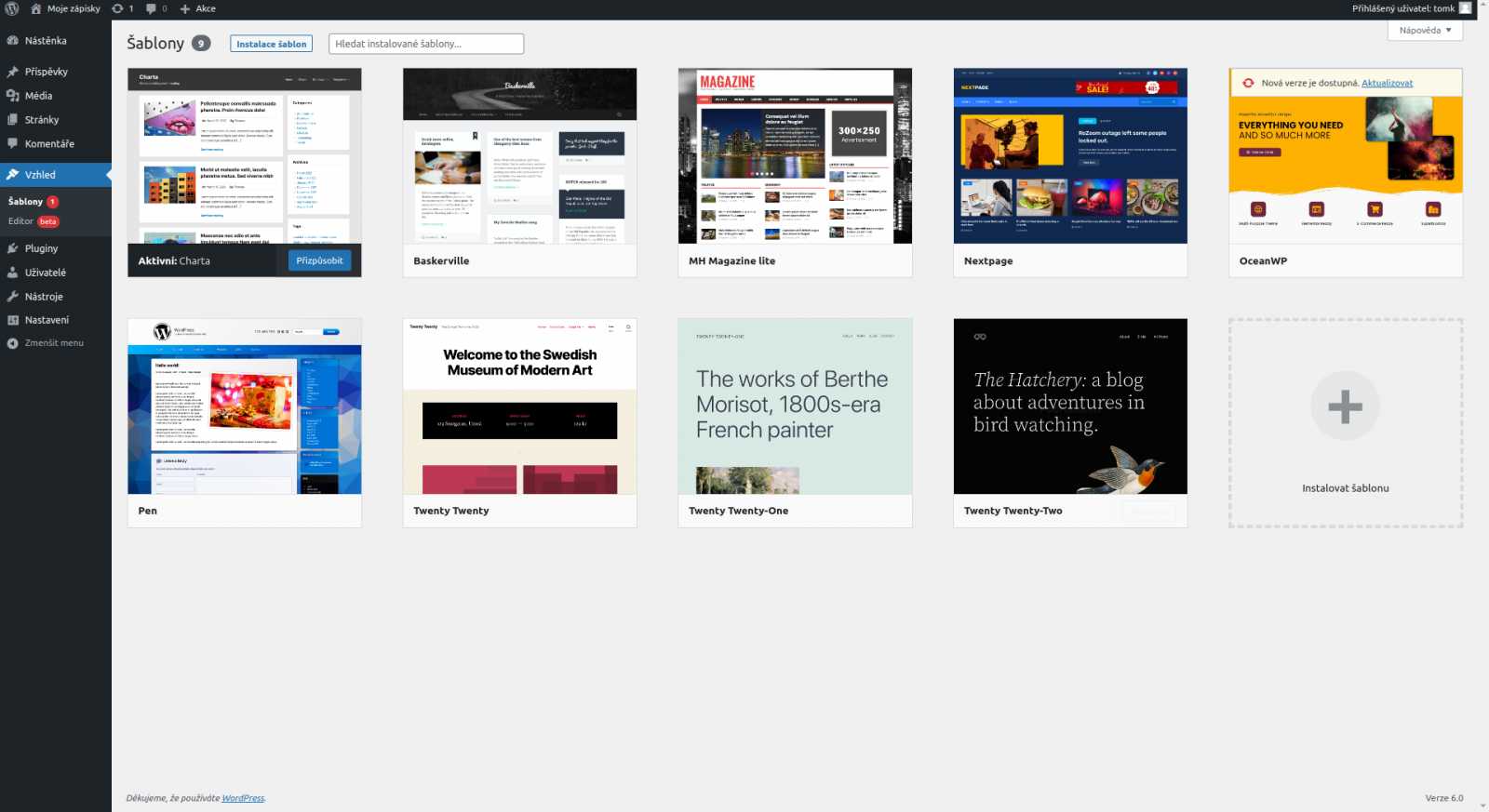Click the Nástroje wrench icon
This screenshot has height=812, width=1489.
point(12,297)
